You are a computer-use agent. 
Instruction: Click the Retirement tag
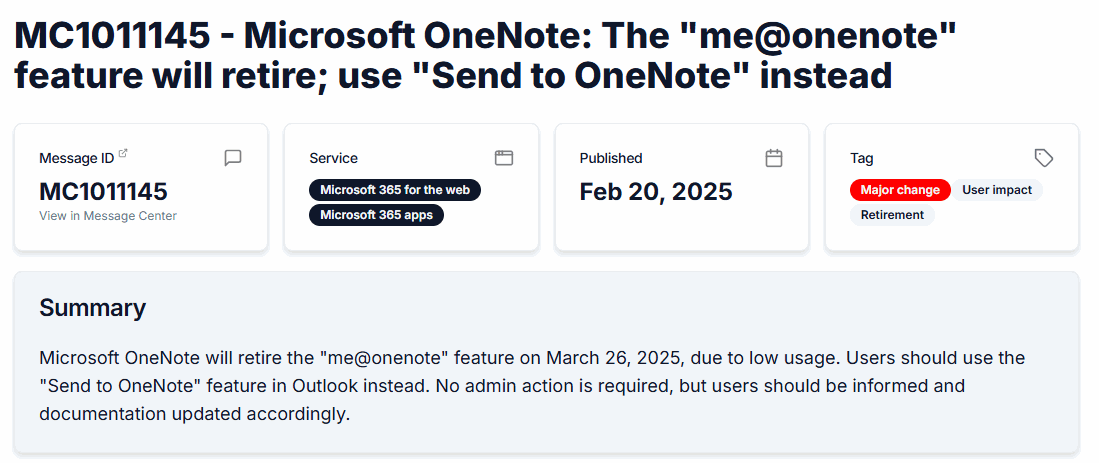tap(892, 215)
